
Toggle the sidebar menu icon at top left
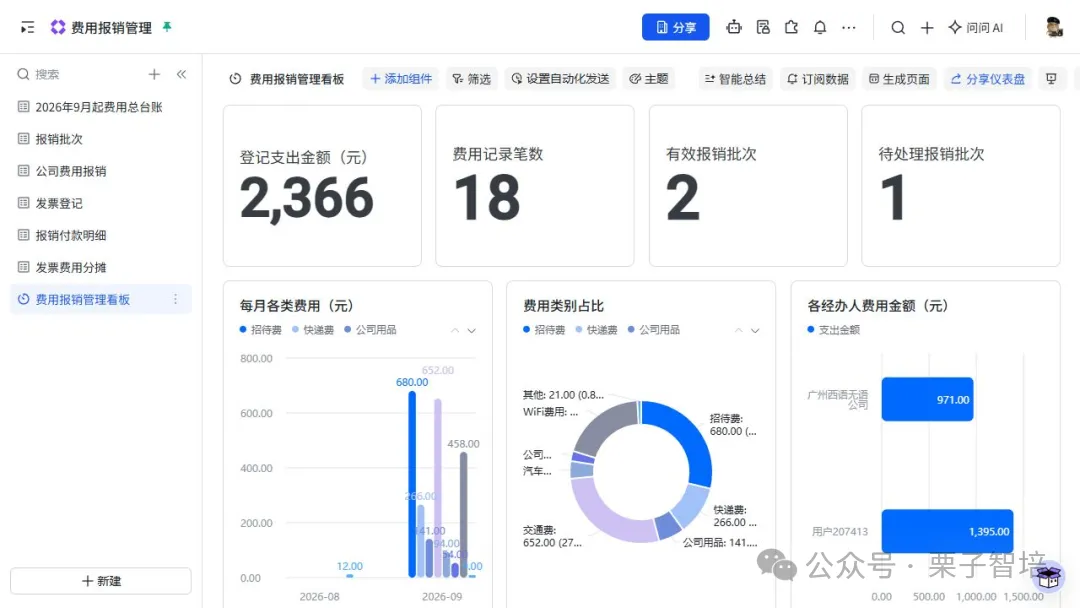click(28, 28)
